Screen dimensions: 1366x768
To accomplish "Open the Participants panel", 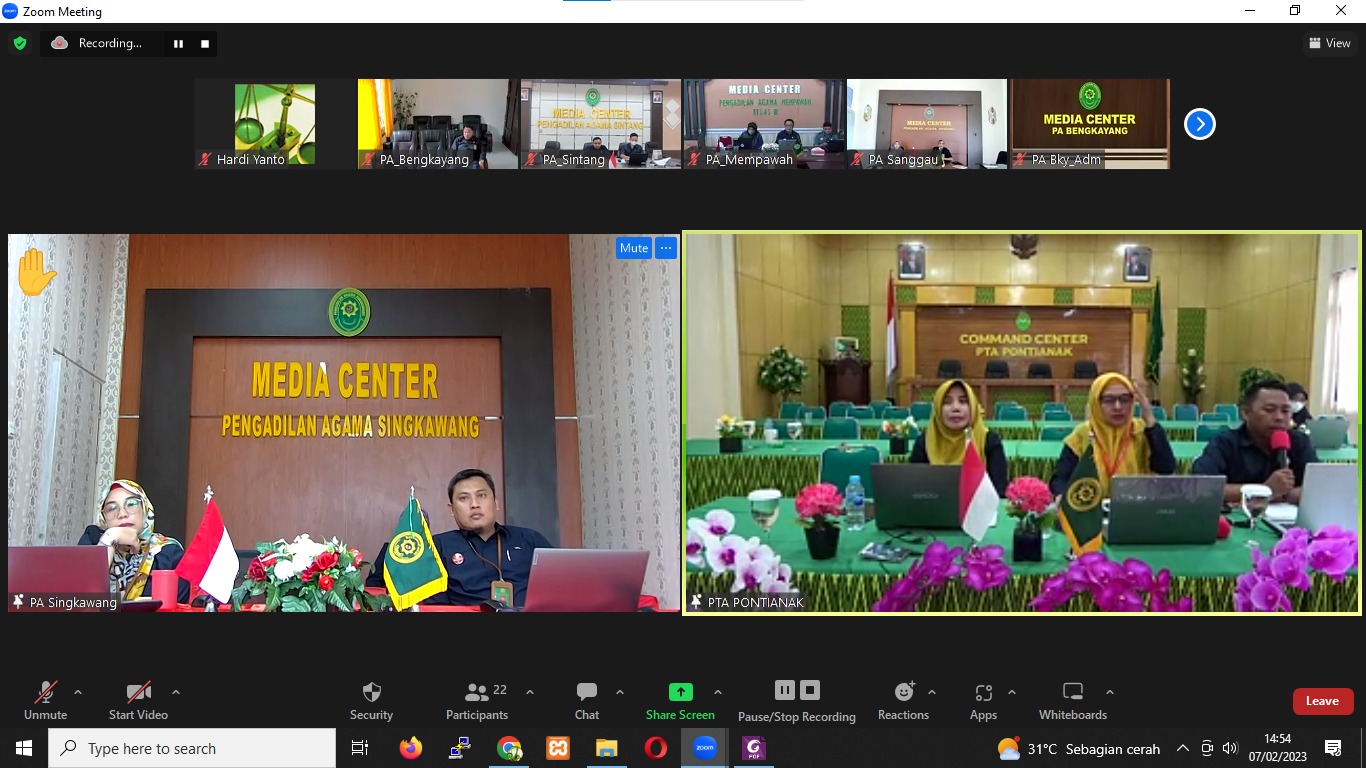I will tap(477, 700).
